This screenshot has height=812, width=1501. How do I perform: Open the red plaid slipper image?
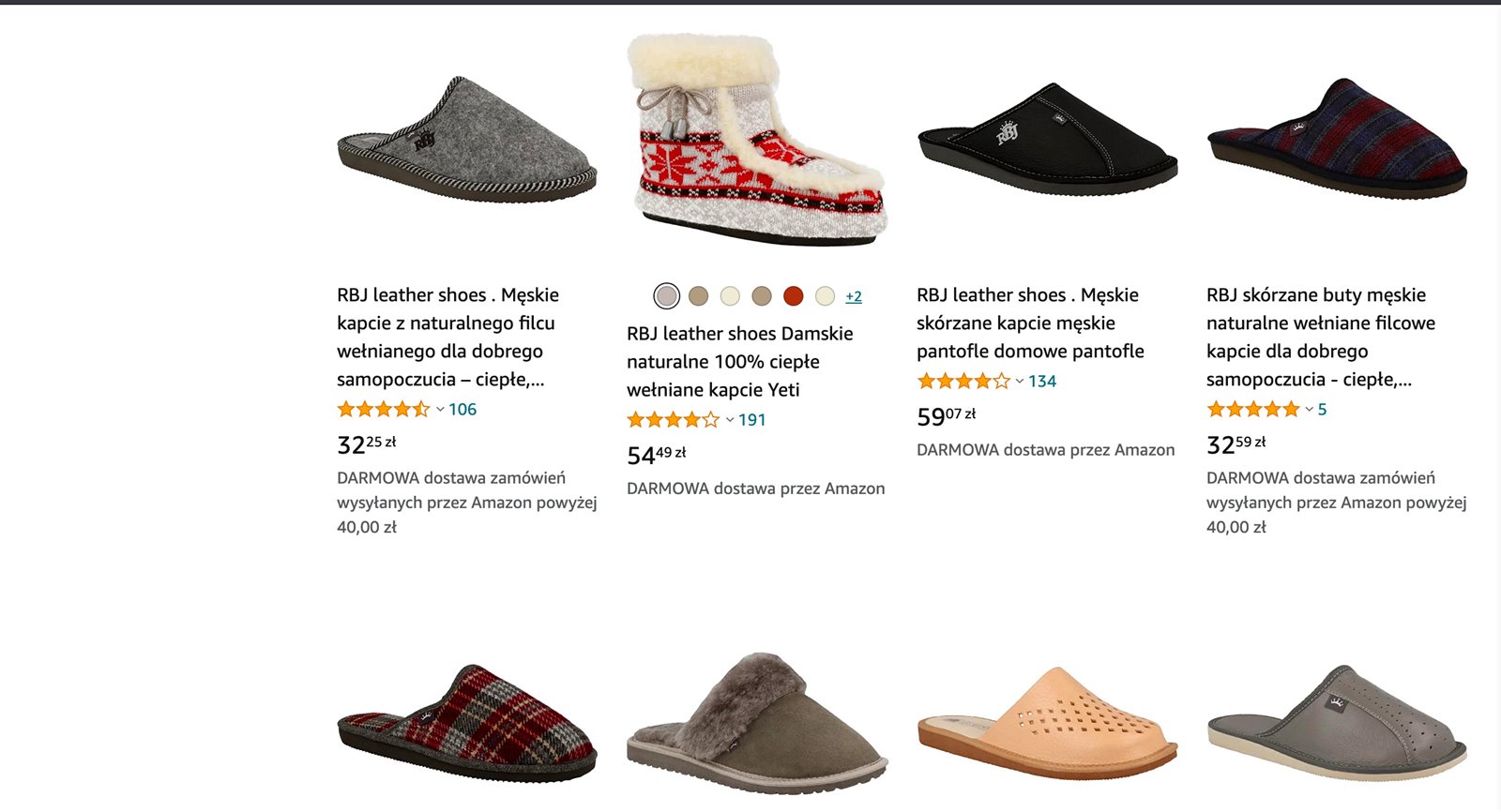coord(466,724)
